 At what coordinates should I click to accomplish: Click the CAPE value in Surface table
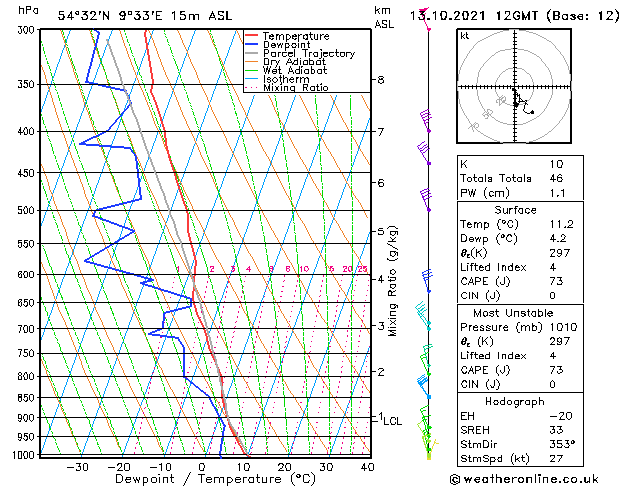point(556,281)
